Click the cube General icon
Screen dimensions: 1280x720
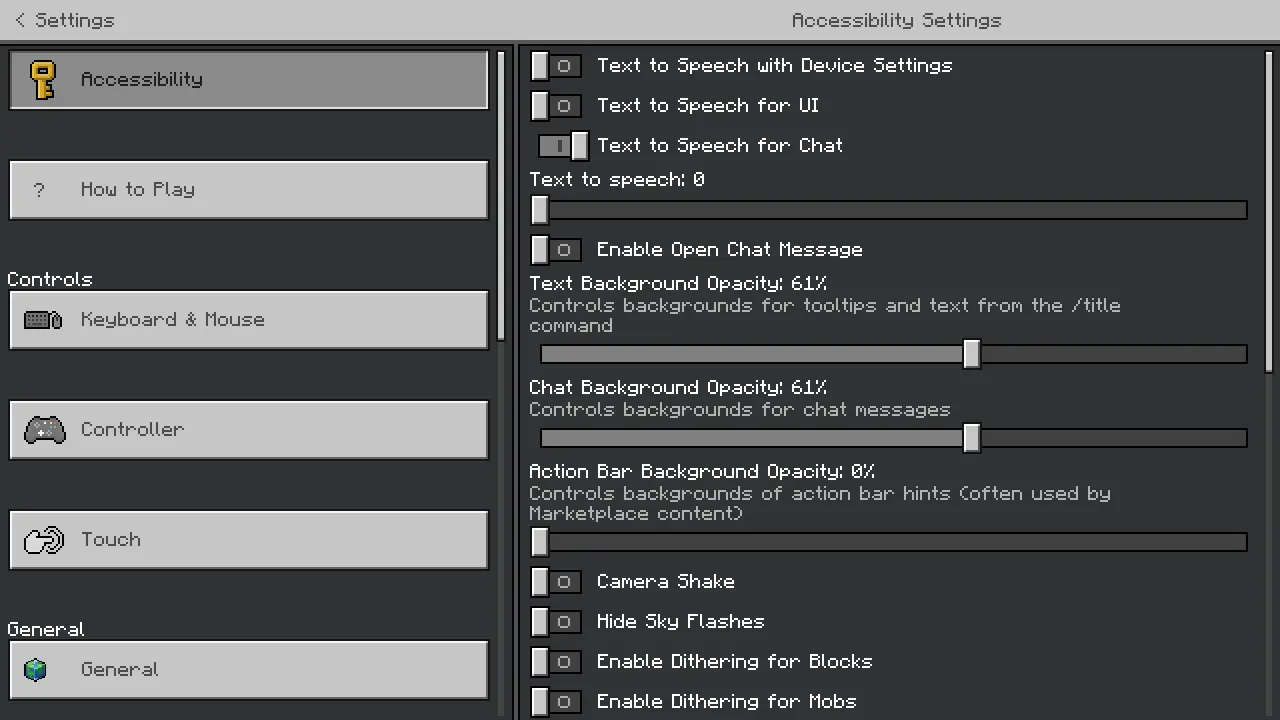coord(36,670)
